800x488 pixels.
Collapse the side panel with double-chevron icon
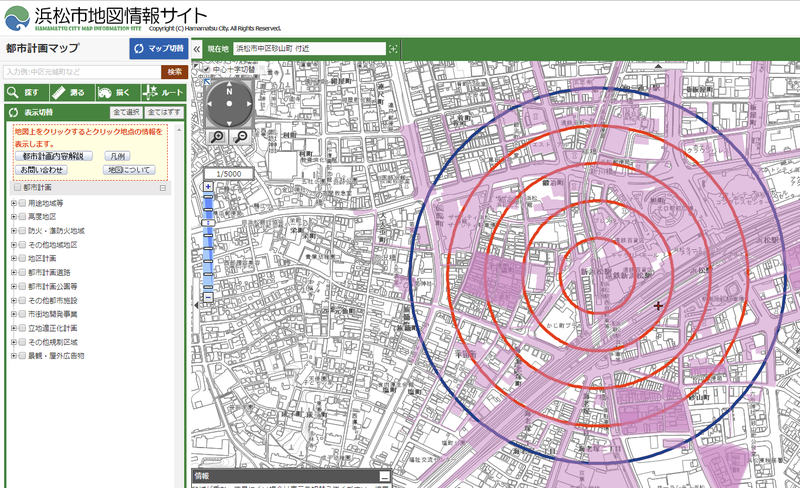click(x=197, y=48)
